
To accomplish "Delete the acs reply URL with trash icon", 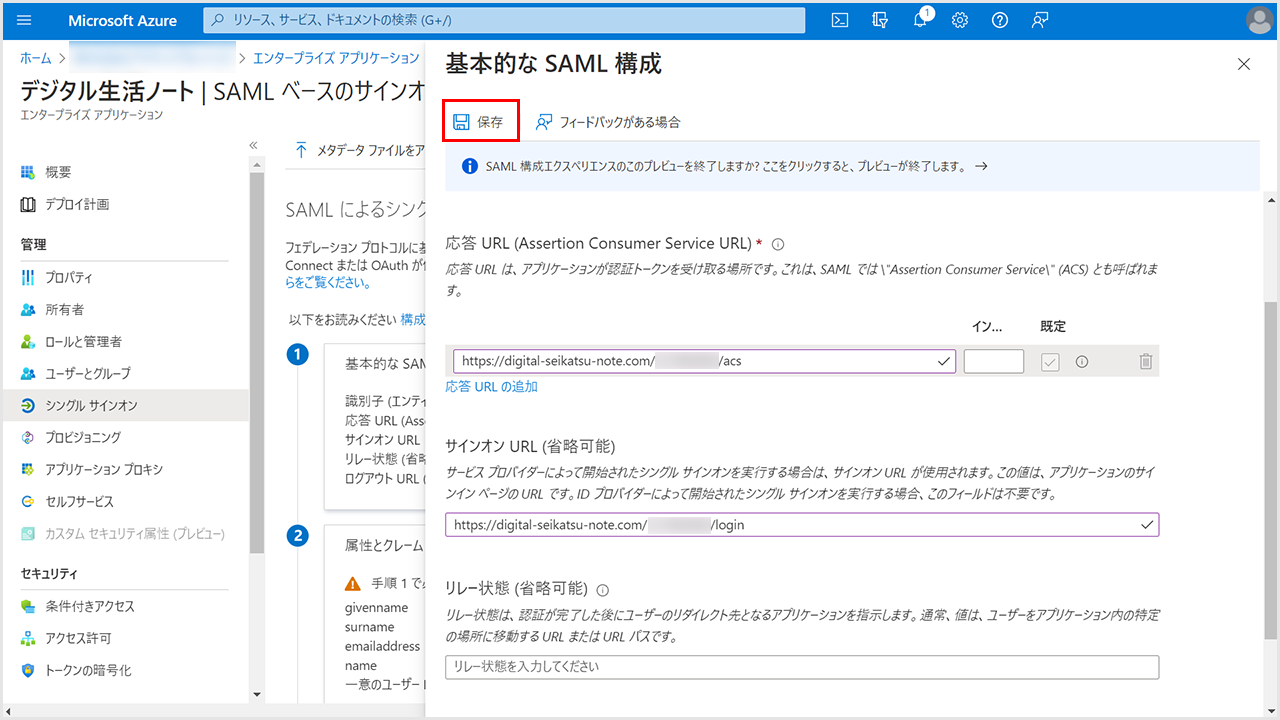I will pyautogui.click(x=1146, y=362).
